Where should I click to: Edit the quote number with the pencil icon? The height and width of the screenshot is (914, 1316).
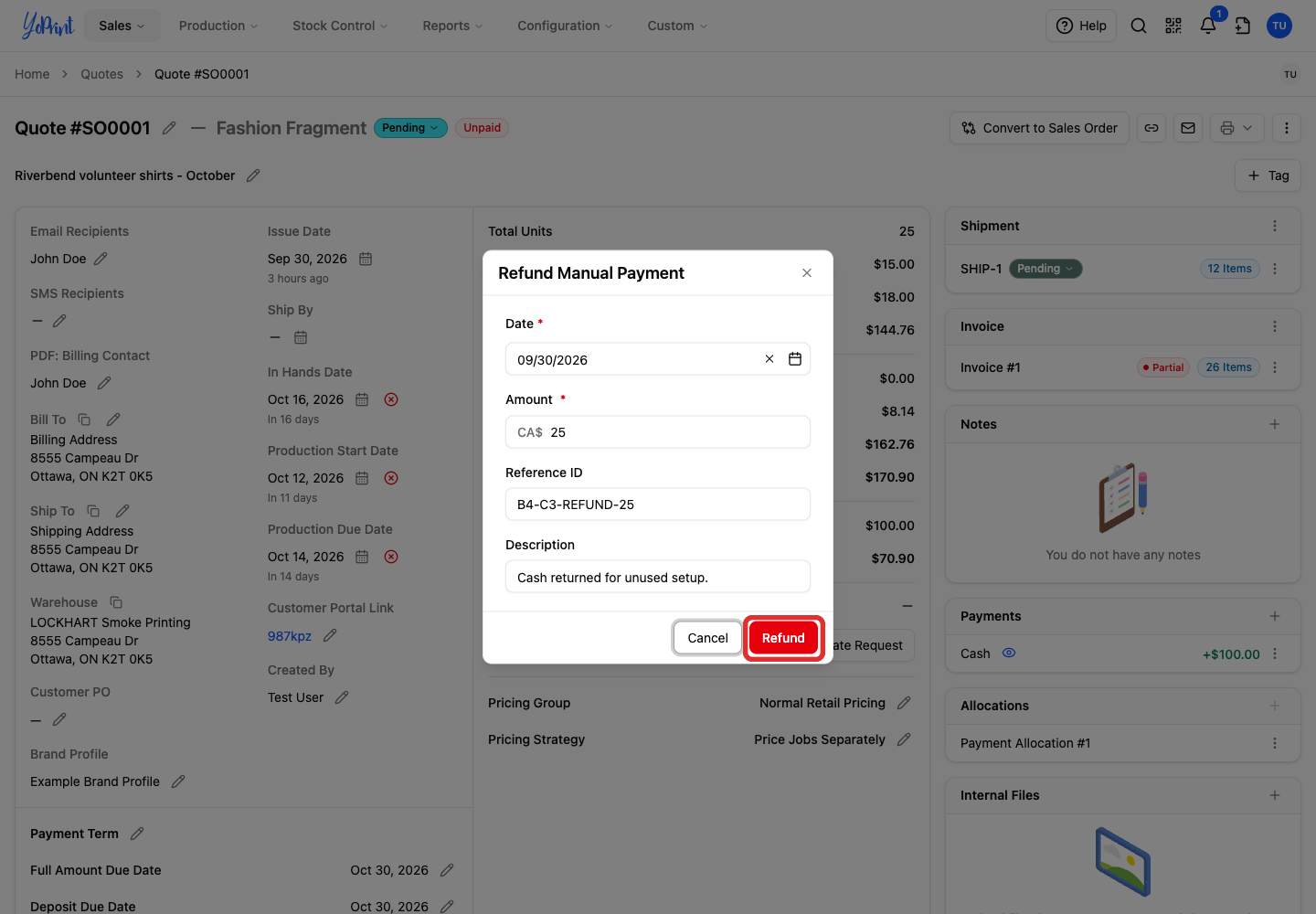[169, 128]
